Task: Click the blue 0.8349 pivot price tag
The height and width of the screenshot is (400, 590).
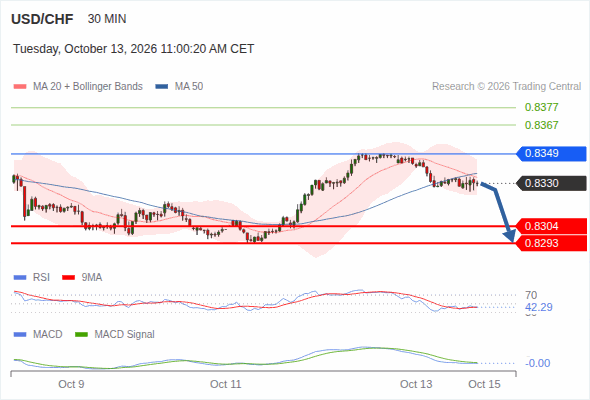Action: [552, 154]
